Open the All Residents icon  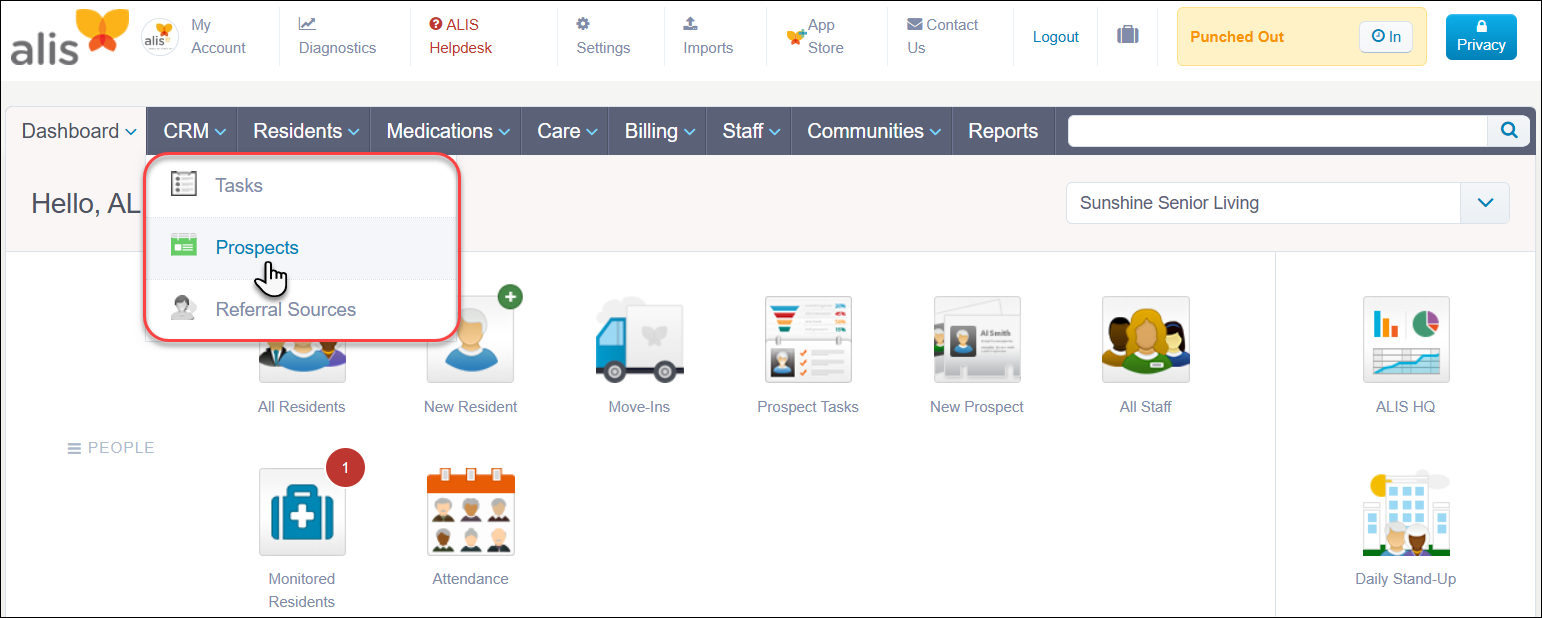tap(302, 361)
